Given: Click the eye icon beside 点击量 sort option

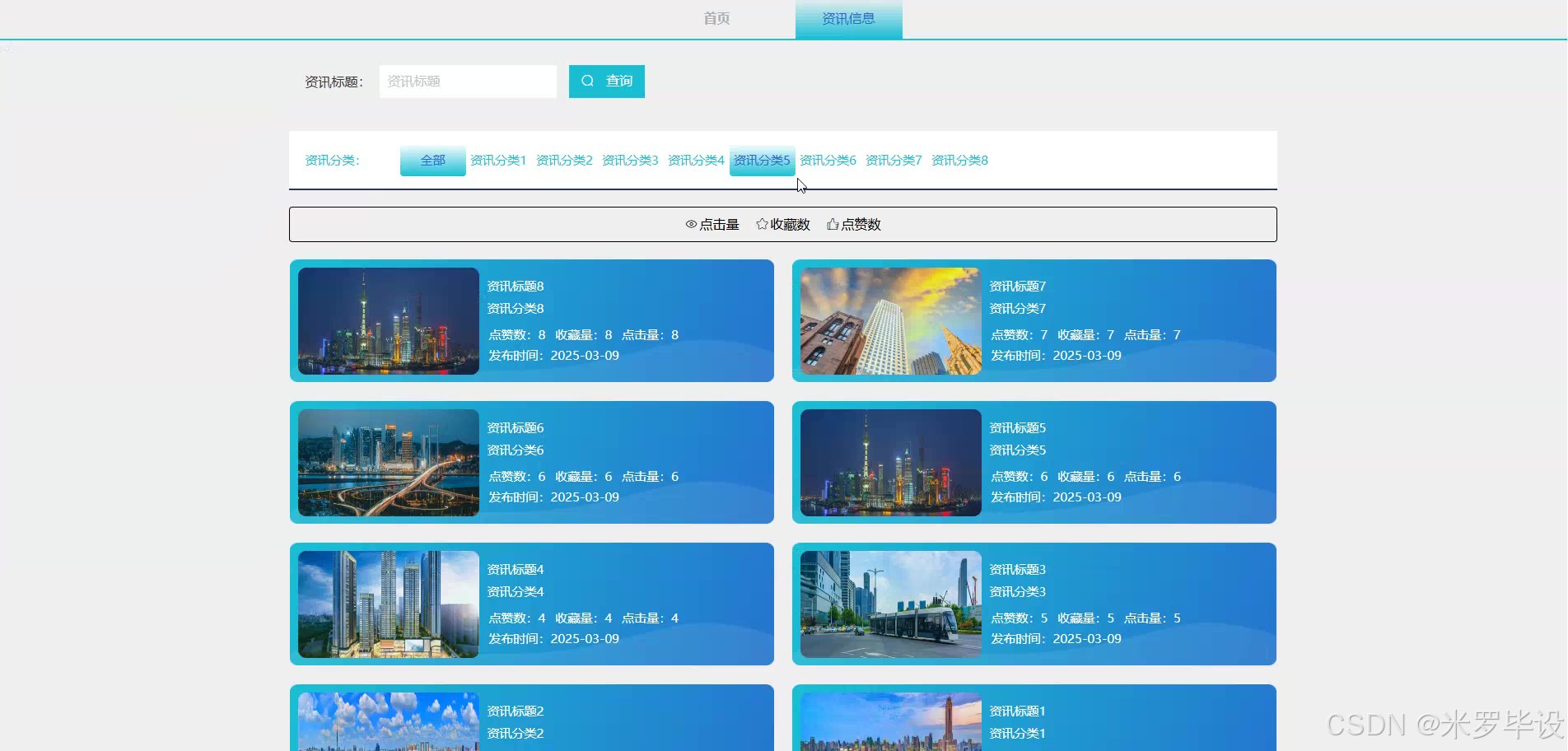Looking at the screenshot, I should click(691, 224).
